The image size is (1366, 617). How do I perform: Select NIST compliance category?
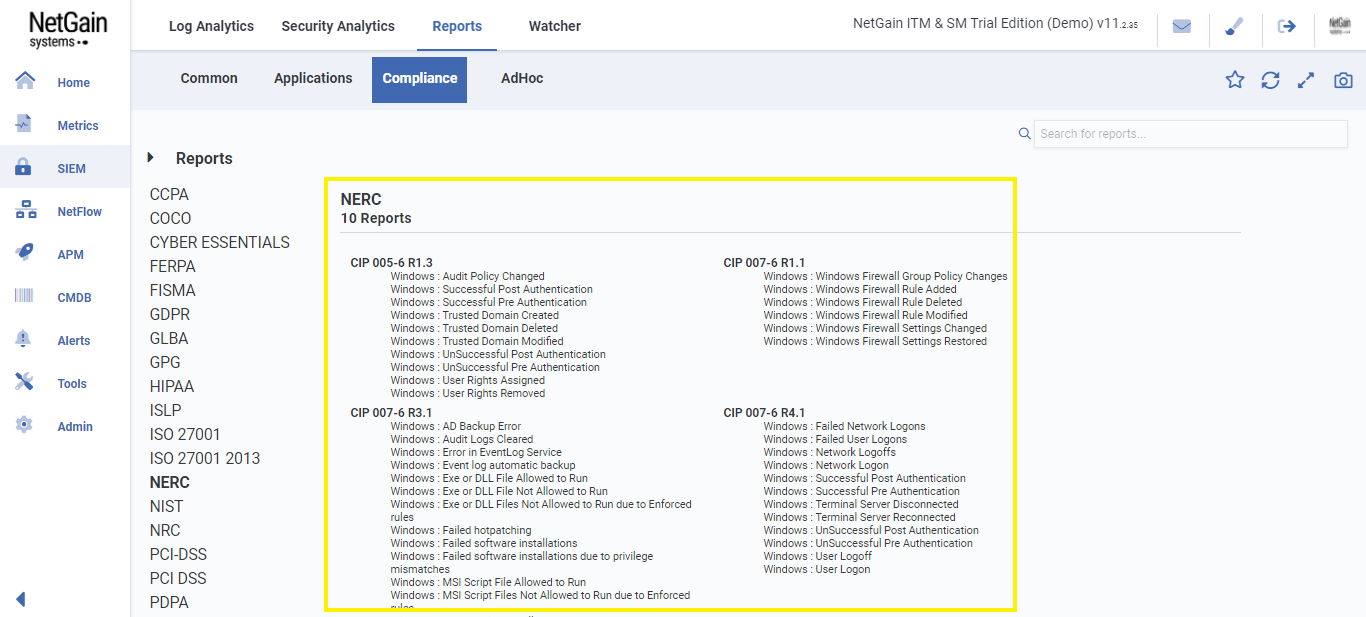tap(167, 506)
